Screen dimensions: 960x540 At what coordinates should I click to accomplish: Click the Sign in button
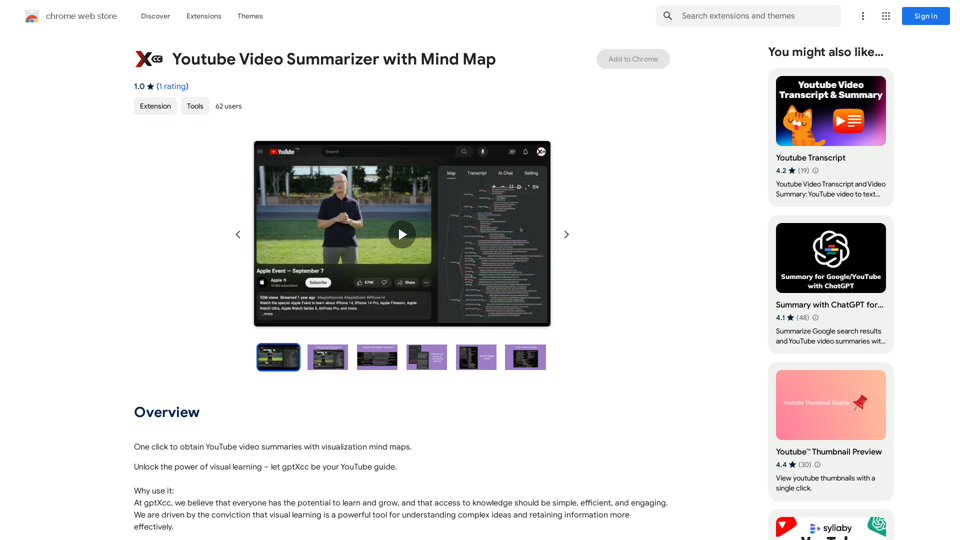925,16
